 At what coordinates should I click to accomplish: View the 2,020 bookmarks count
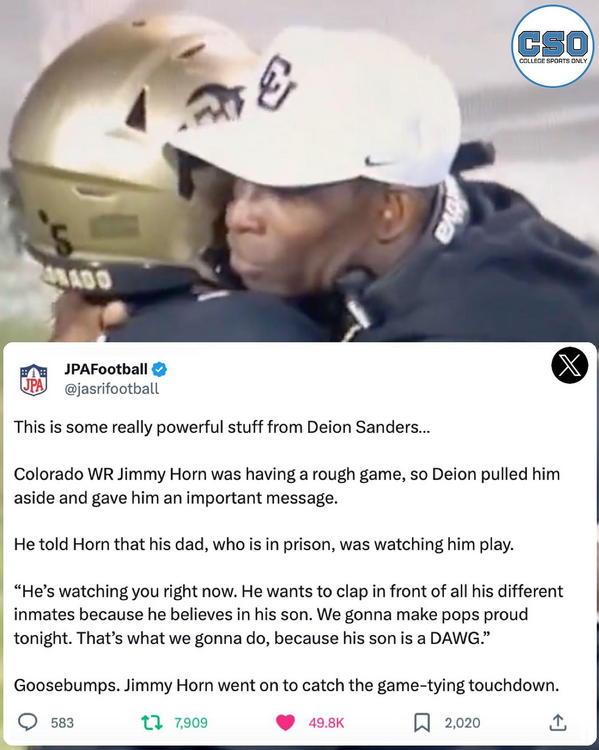pyautogui.click(x=462, y=723)
